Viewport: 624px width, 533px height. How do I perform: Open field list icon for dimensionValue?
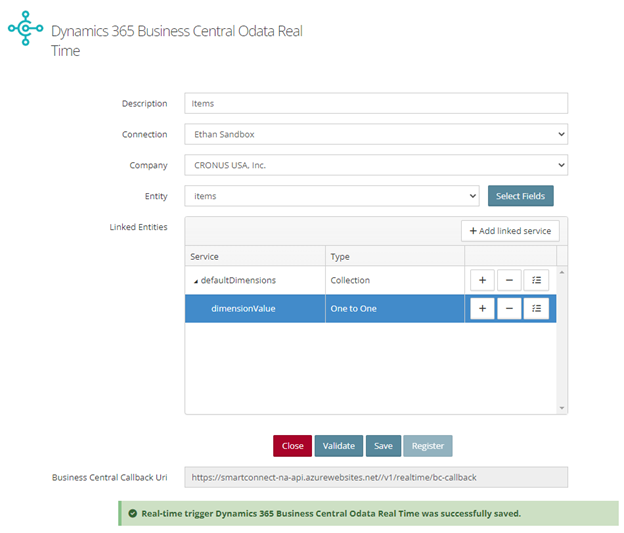pos(536,308)
